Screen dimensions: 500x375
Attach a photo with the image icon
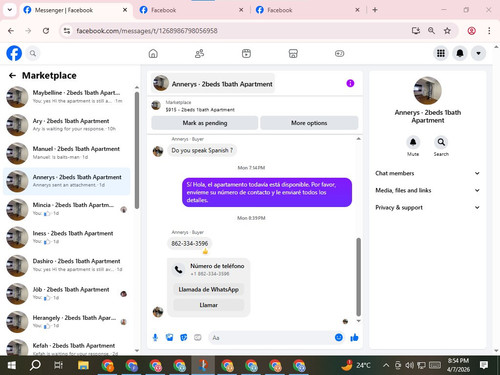coord(169,338)
